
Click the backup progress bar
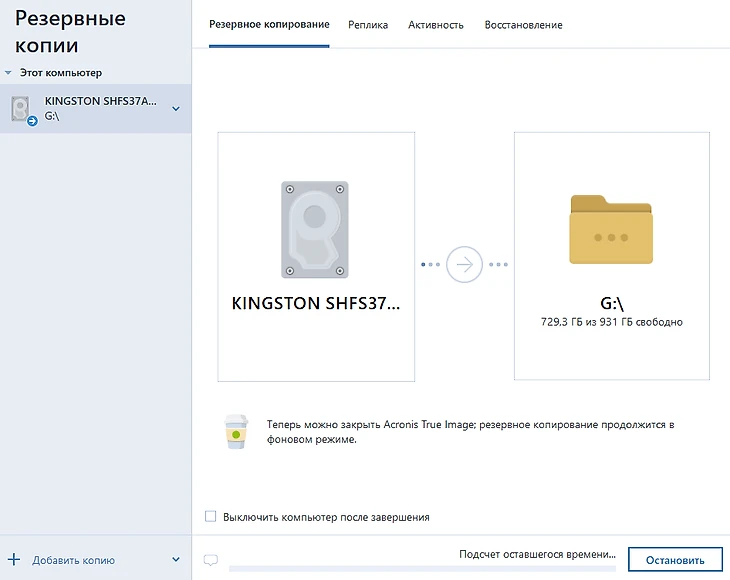pyautogui.click(x=420, y=568)
